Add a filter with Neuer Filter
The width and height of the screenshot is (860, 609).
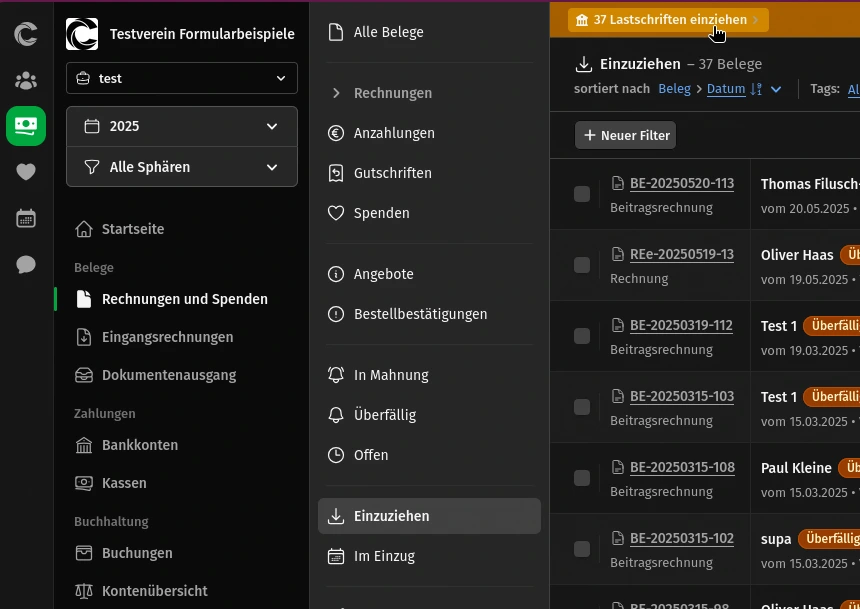pyautogui.click(x=625, y=135)
